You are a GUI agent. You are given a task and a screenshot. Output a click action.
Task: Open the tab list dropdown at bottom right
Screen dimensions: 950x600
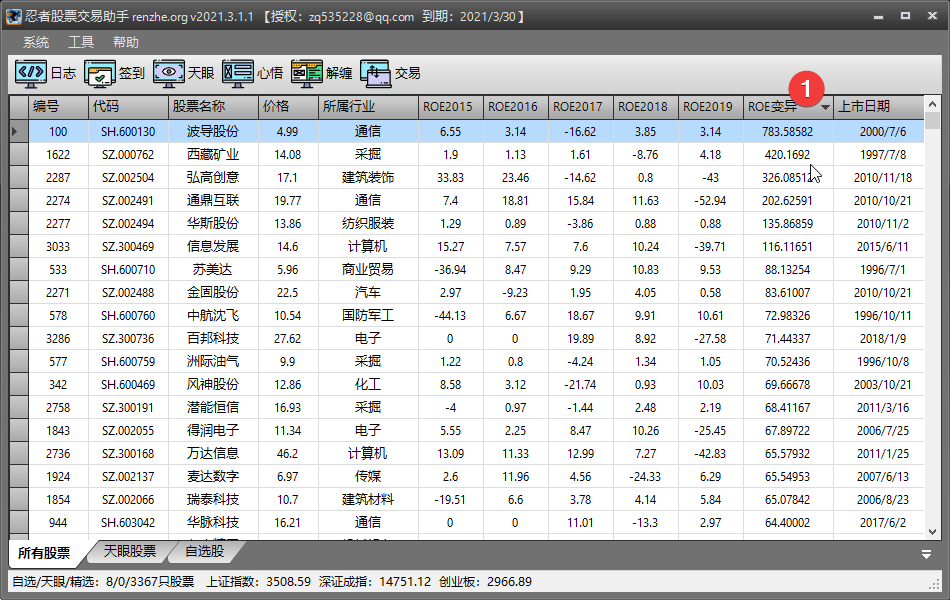coord(926,554)
